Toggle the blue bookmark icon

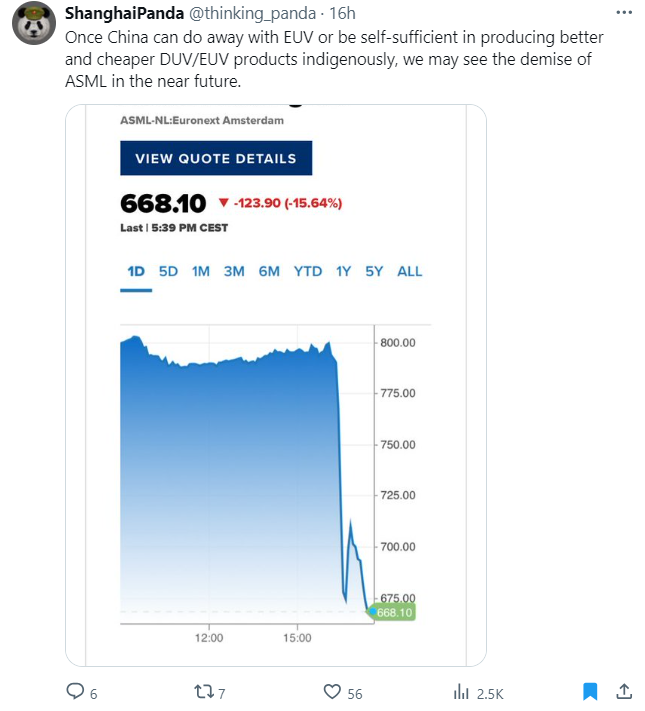[x=590, y=692]
